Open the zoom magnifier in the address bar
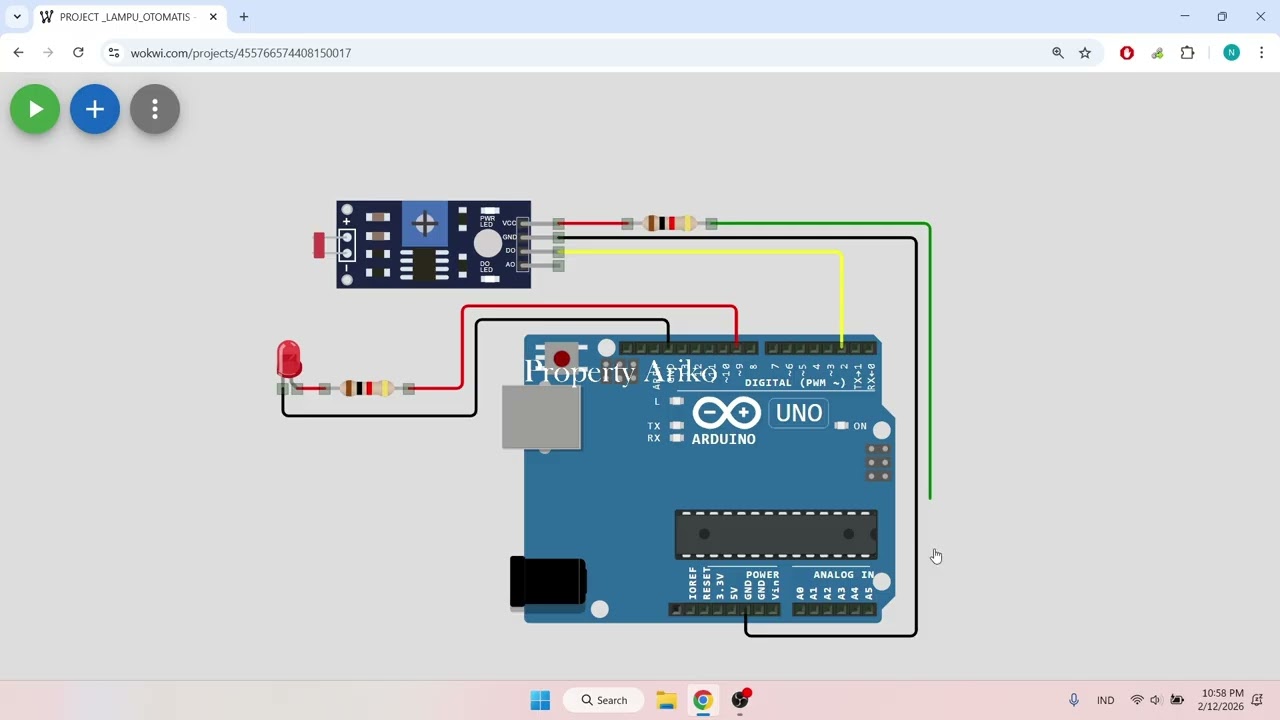This screenshot has height=720, width=1280. pos(1058,53)
